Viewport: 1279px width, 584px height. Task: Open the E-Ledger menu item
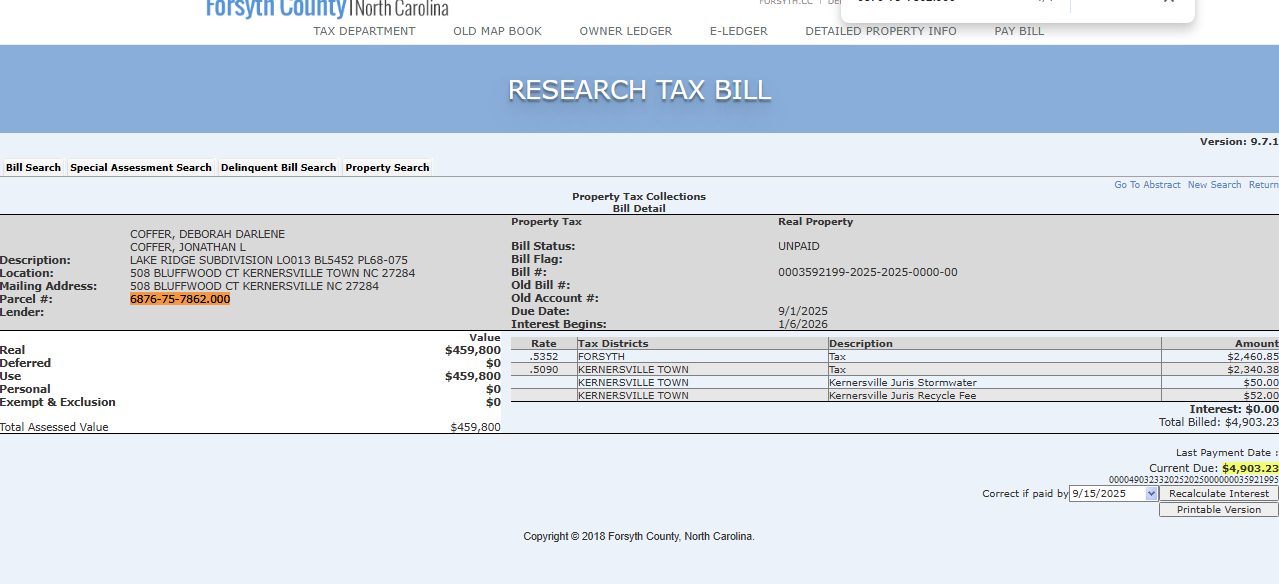click(x=738, y=31)
